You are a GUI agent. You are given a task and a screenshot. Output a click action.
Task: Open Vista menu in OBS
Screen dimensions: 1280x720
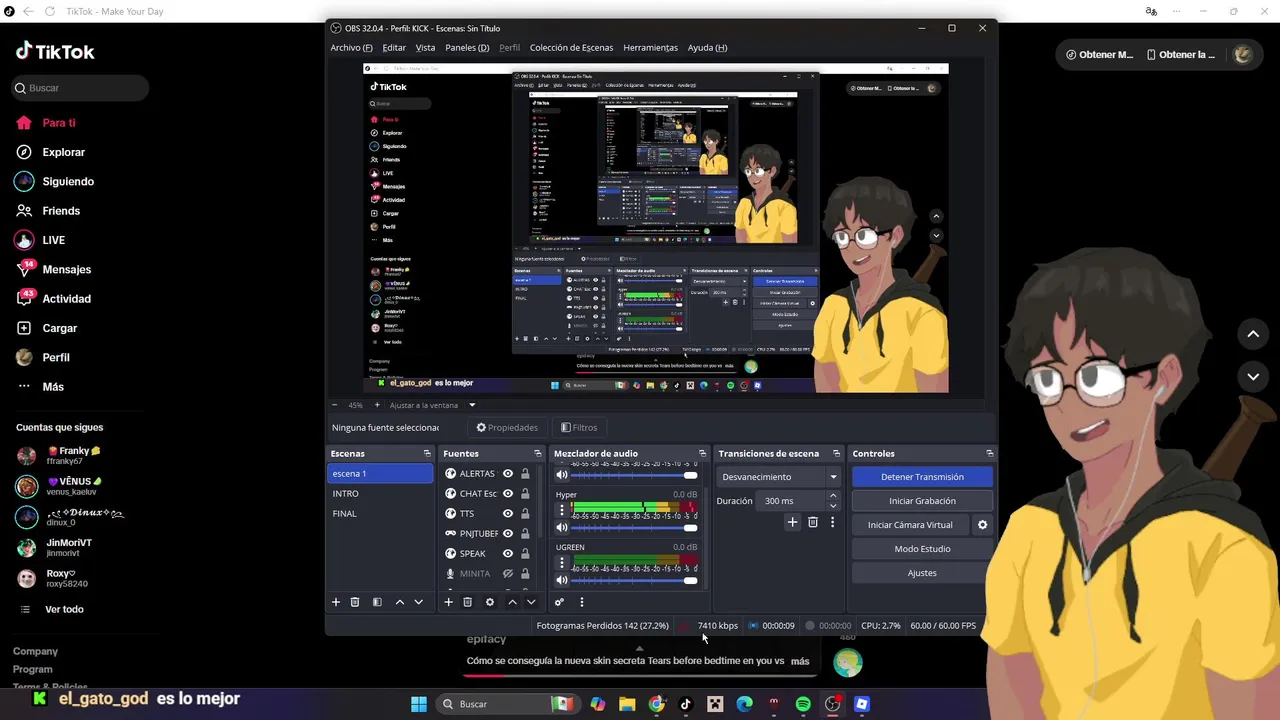point(425,47)
